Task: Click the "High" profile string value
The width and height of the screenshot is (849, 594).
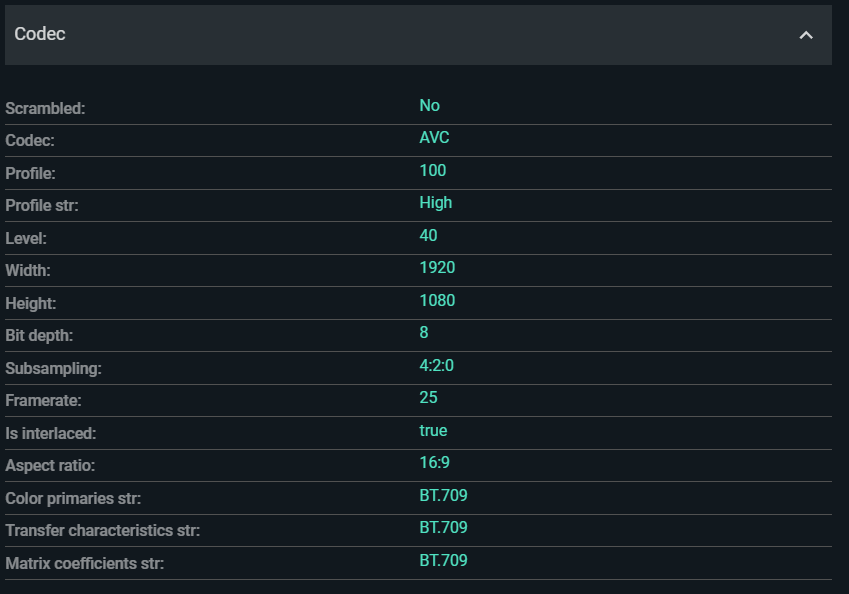Action: click(x=436, y=203)
